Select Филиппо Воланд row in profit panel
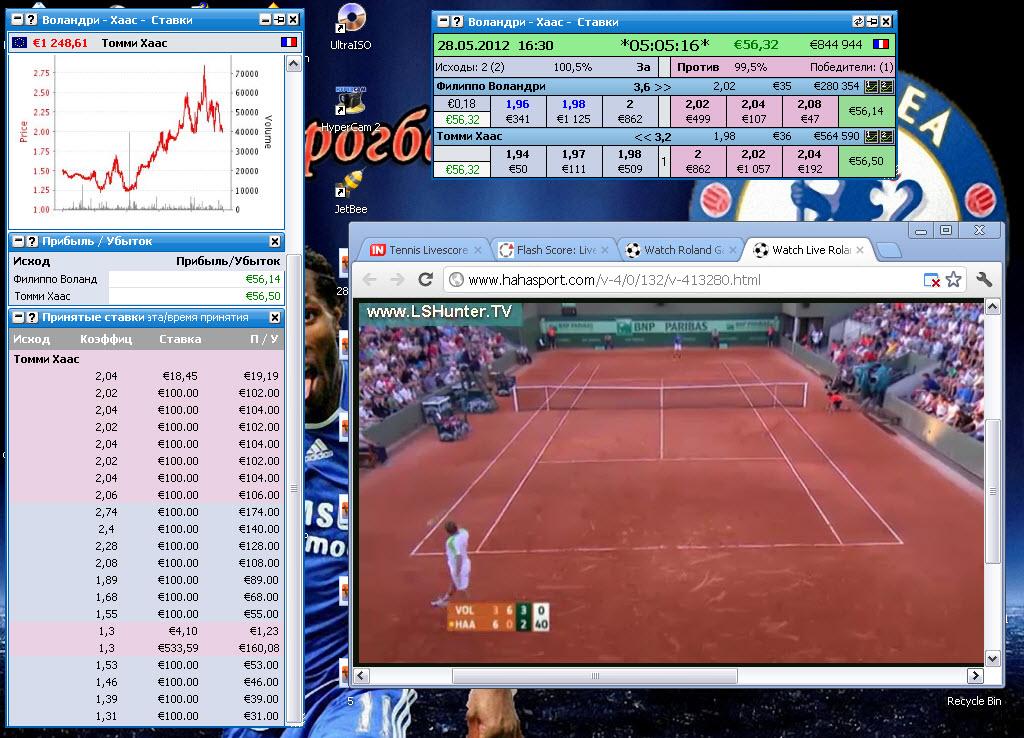 [x=147, y=279]
